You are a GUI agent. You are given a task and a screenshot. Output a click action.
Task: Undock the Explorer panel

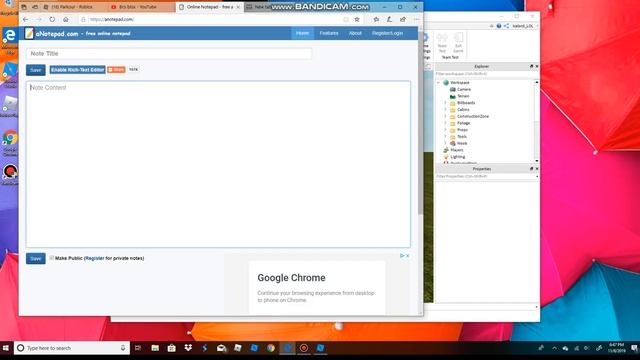(x=531, y=66)
